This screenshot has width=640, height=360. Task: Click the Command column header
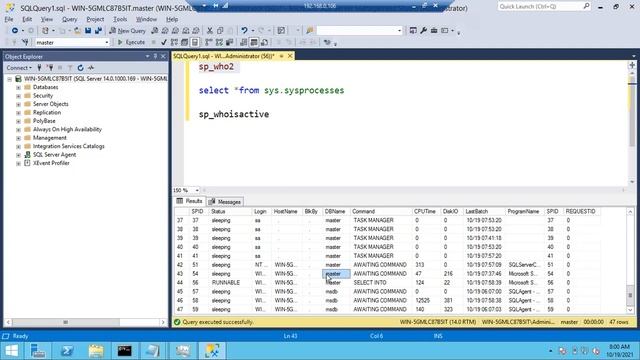381,211
